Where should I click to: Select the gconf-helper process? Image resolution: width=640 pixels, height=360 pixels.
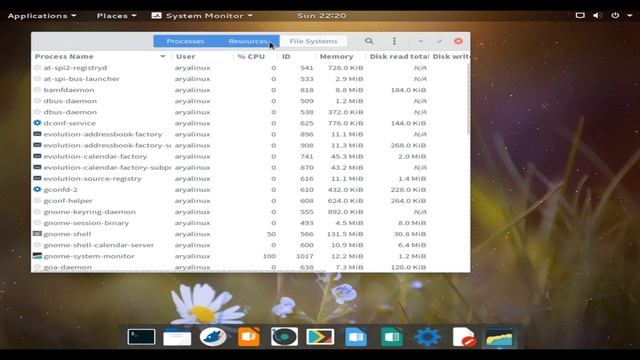250,201
